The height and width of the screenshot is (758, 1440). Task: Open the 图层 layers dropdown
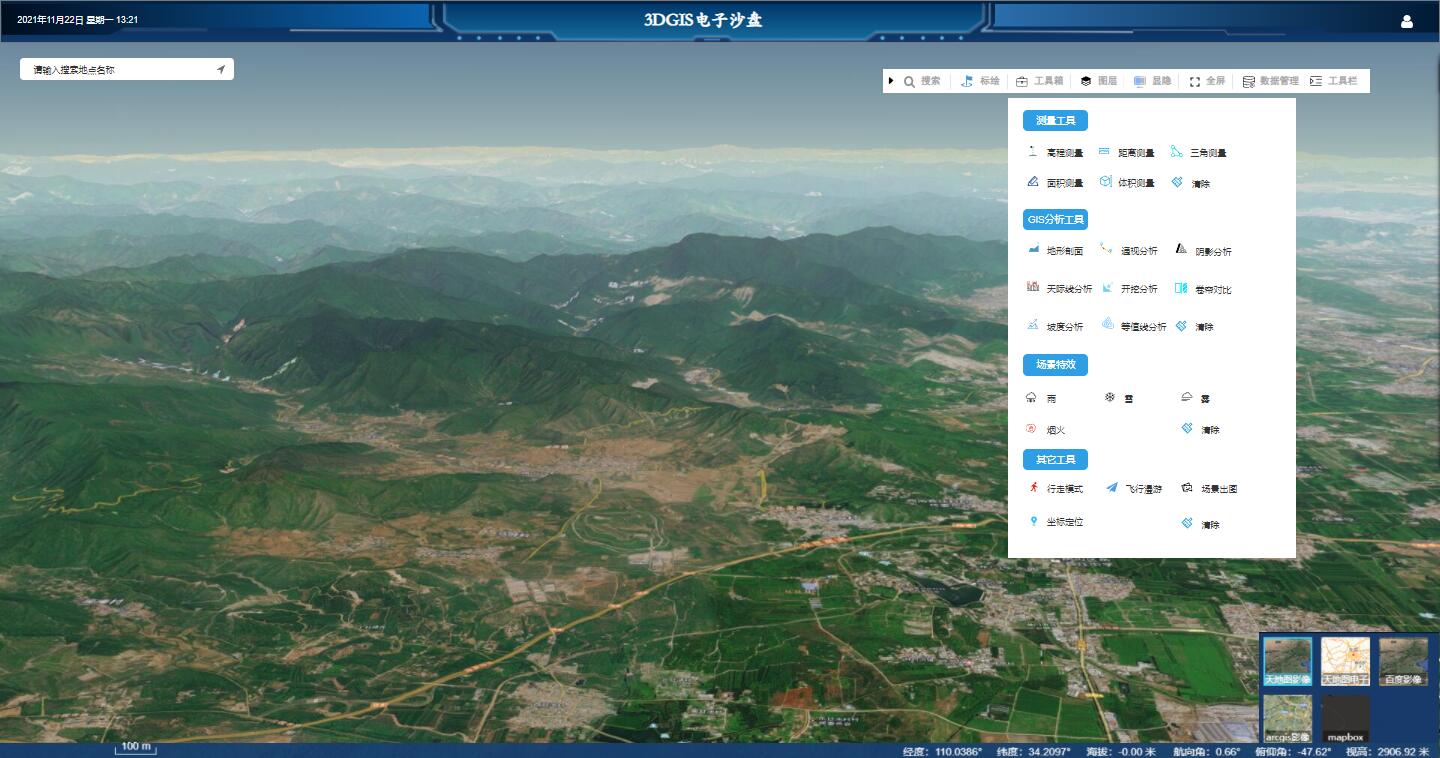click(1098, 81)
